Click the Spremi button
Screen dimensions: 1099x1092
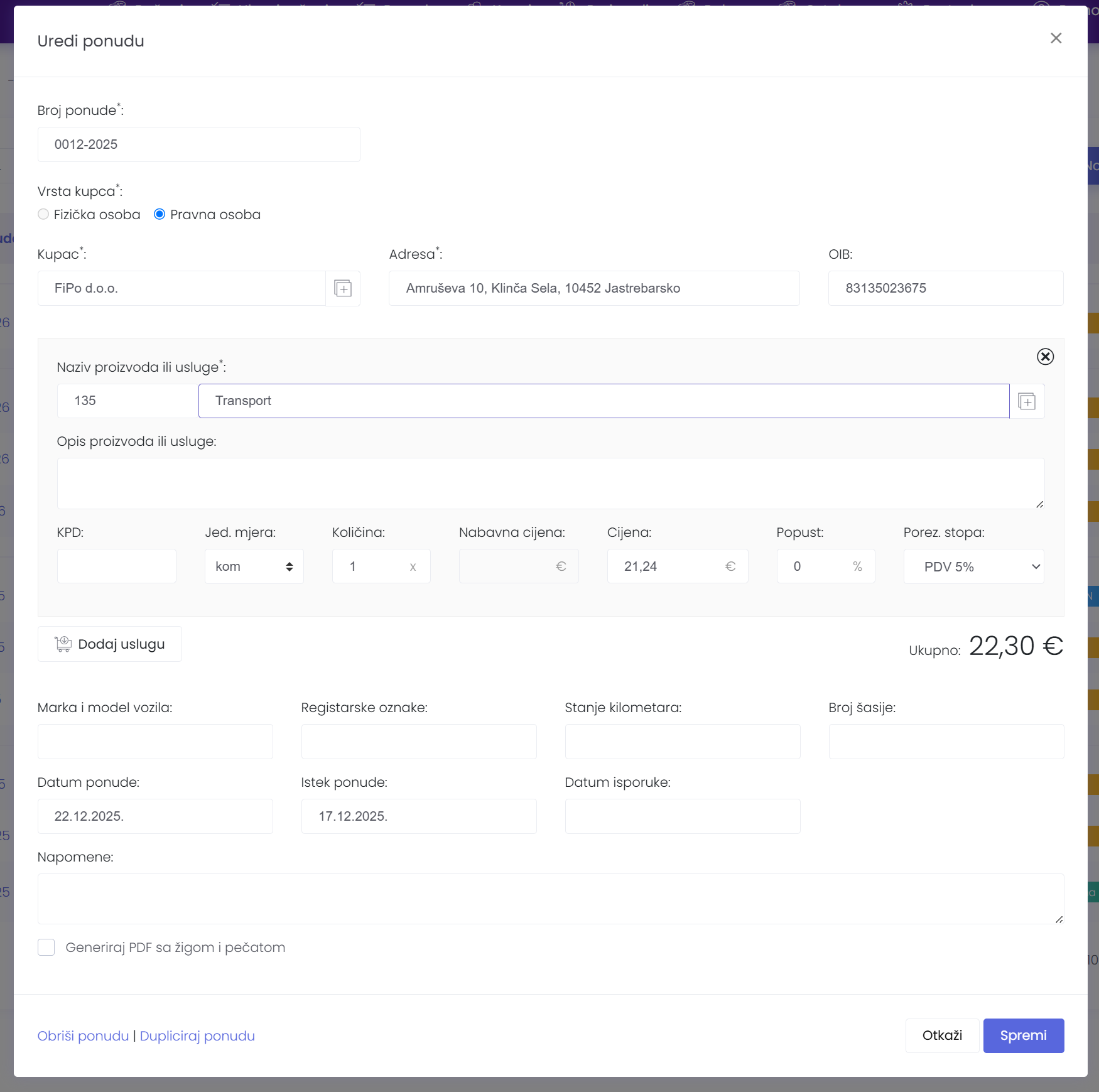point(1024,1035)
